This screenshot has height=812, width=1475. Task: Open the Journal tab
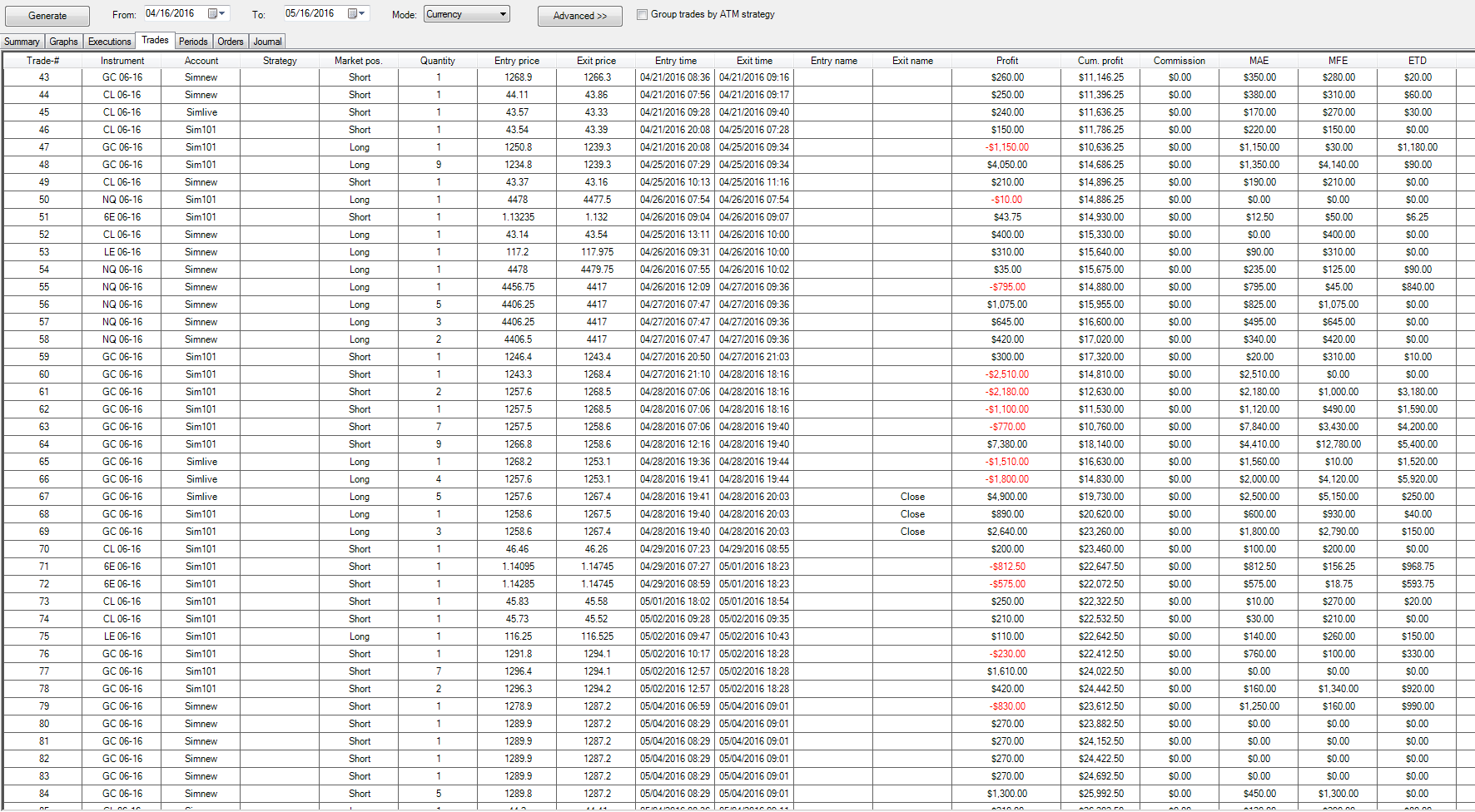coord(267,42)
